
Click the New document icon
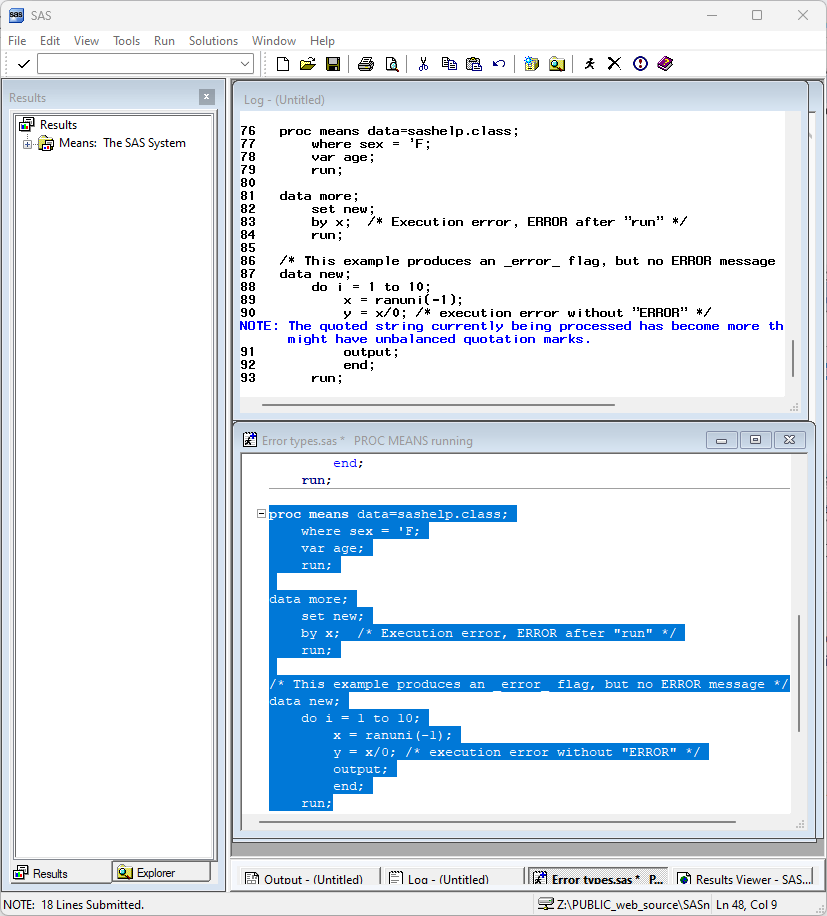283,64
